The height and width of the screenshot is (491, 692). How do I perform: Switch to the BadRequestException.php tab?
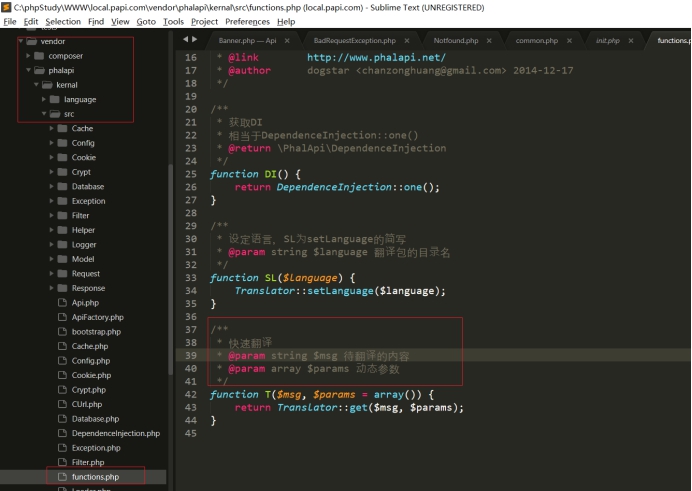tap(354, 41)
